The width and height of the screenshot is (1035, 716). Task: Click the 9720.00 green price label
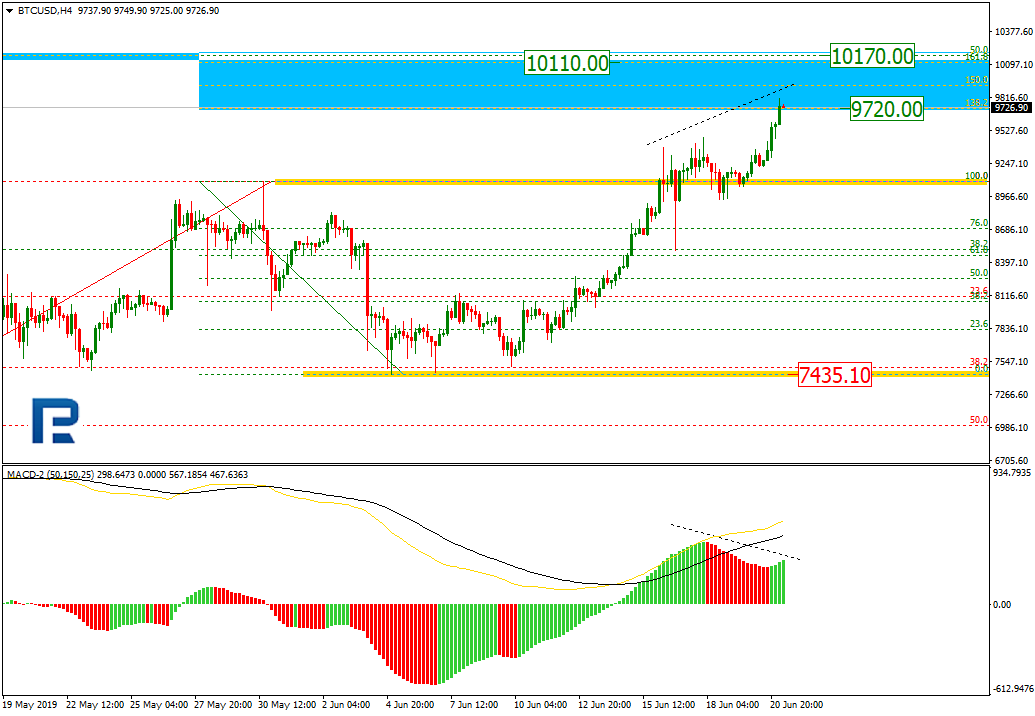point(886,109)
